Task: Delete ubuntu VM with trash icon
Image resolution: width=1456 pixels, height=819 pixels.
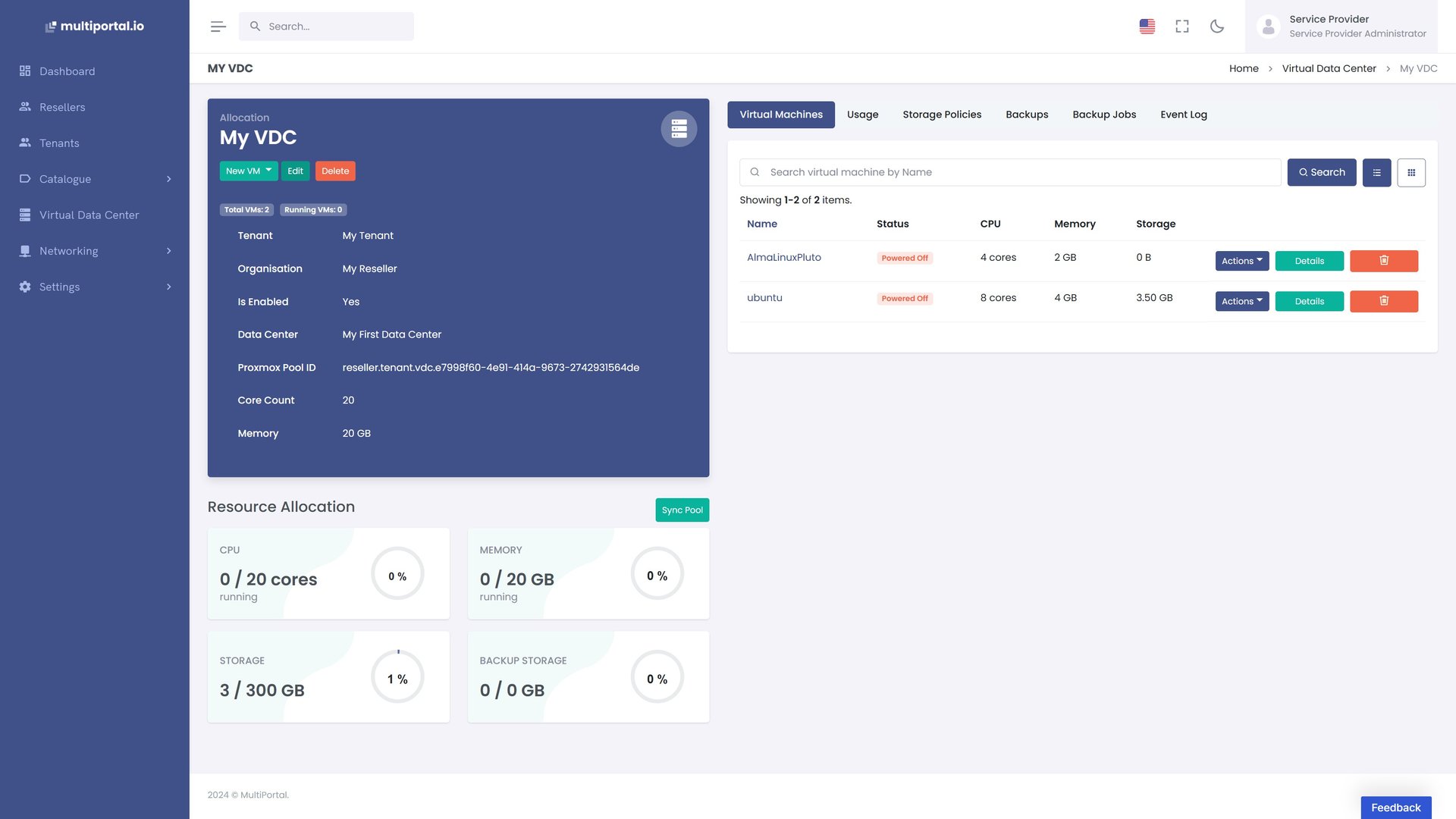Action: [x=1383, y=301]
